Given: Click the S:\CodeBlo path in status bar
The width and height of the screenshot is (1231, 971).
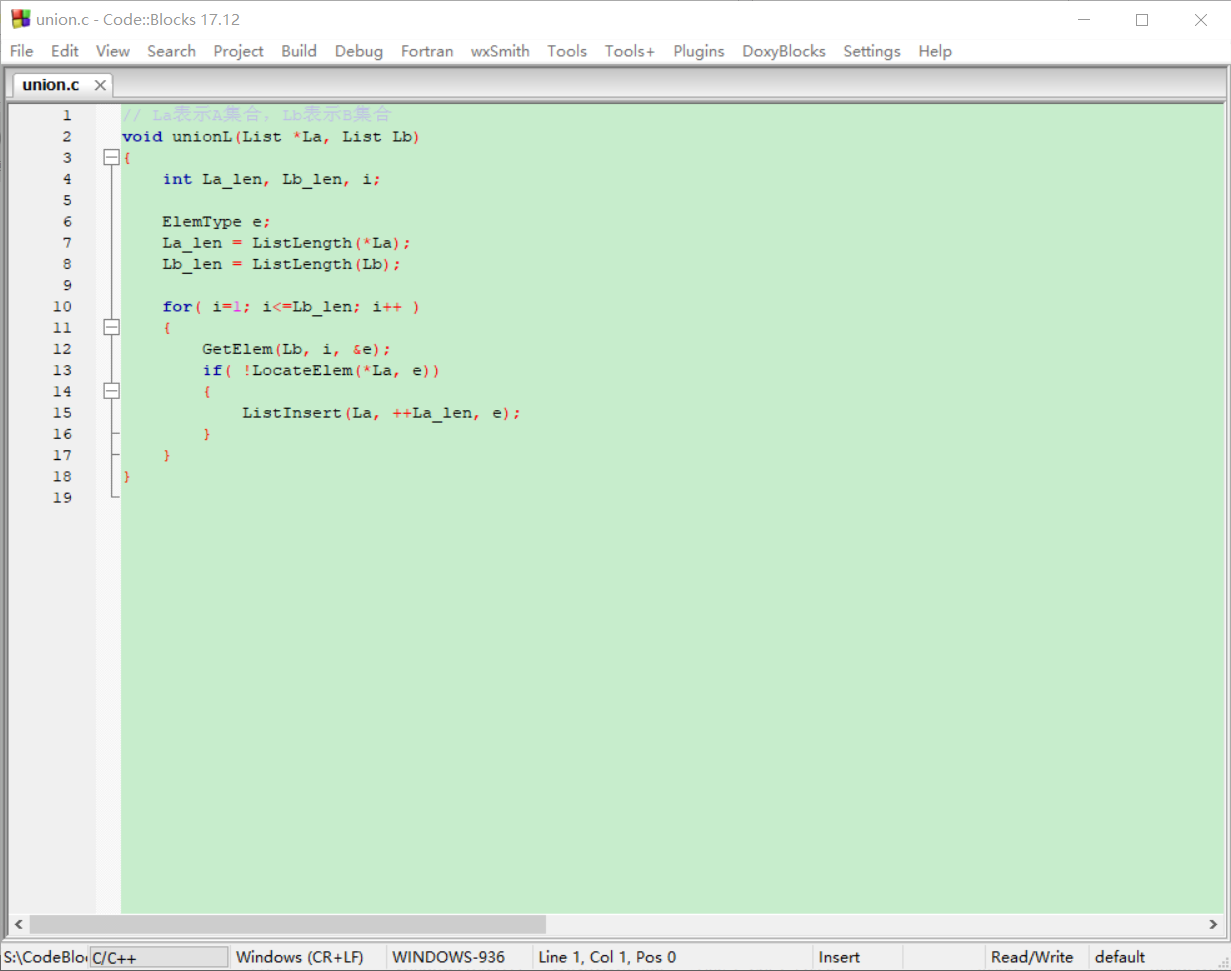Looking at the screenshot, I should [44, 957].
